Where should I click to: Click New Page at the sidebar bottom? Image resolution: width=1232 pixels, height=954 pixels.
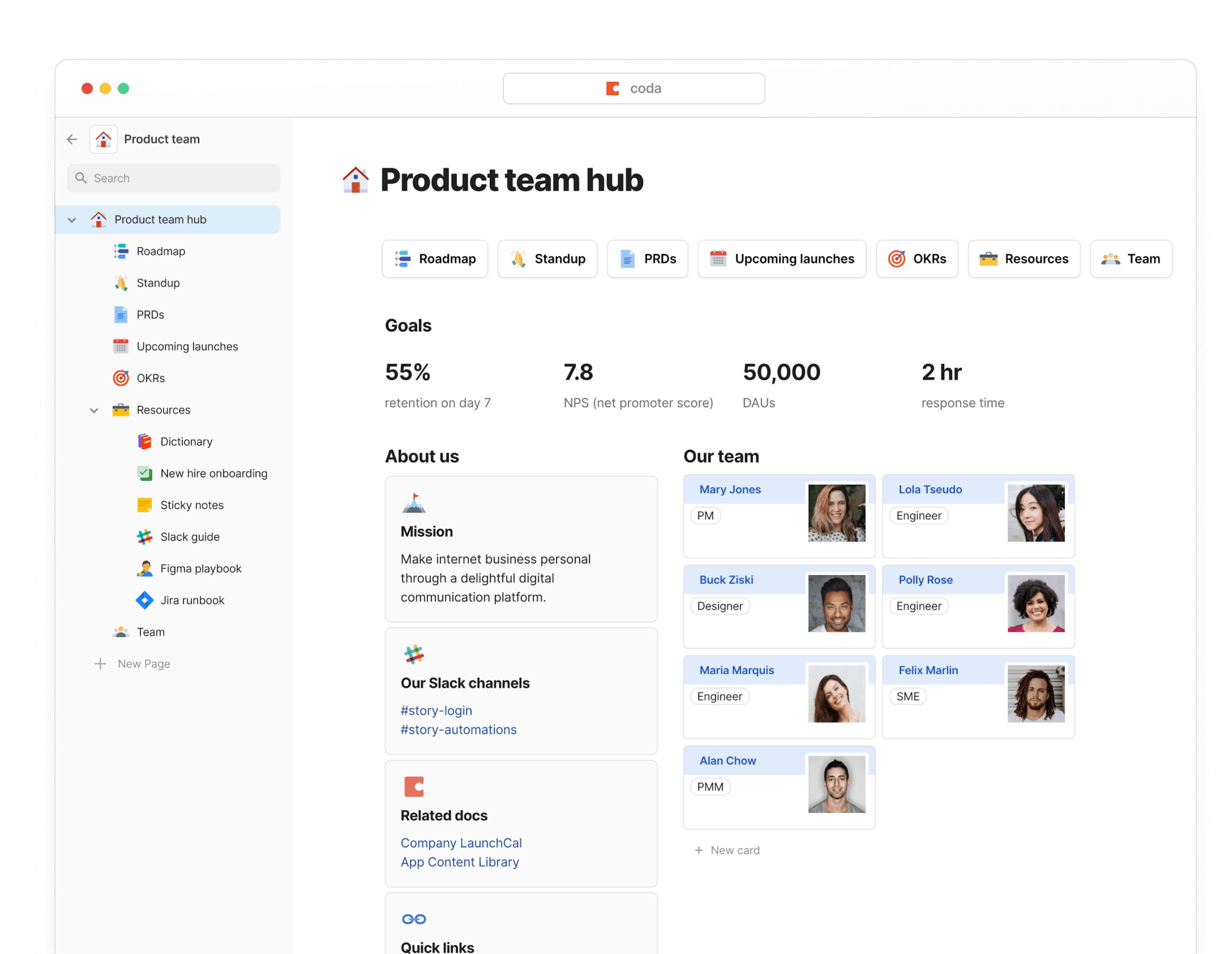pyautogui.click(x=143, y=663)
